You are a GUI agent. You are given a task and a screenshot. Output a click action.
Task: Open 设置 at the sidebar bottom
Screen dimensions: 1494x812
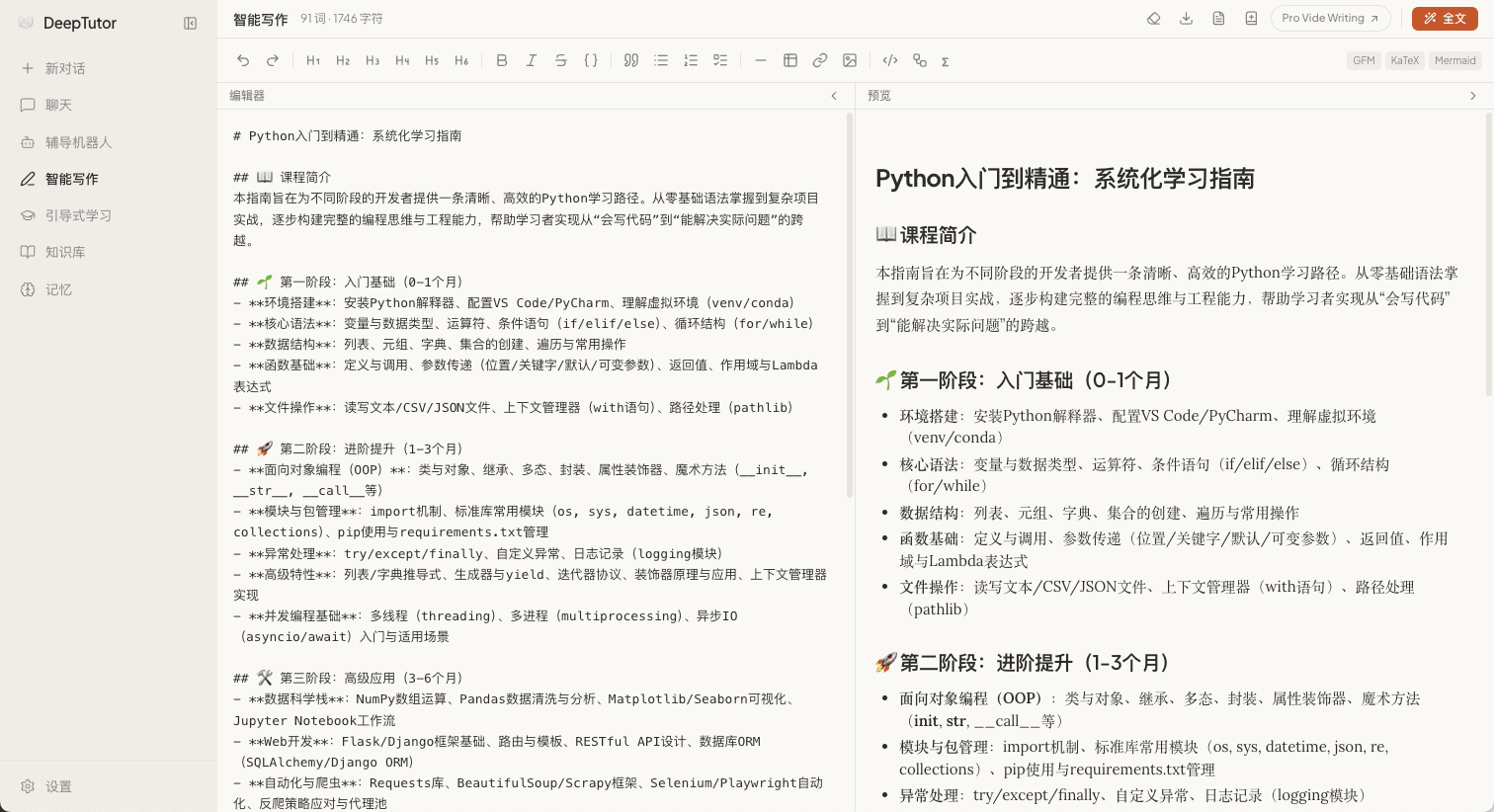pos(109,786)
